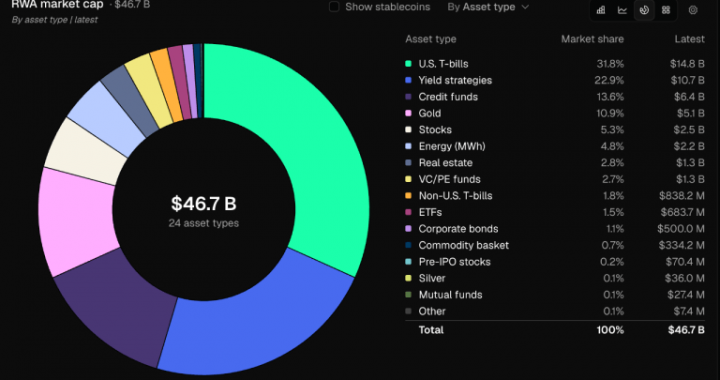Screen dimensions: 720x380
Task: Click the Credit funds purple legend swatch
Action: [408, 97]
